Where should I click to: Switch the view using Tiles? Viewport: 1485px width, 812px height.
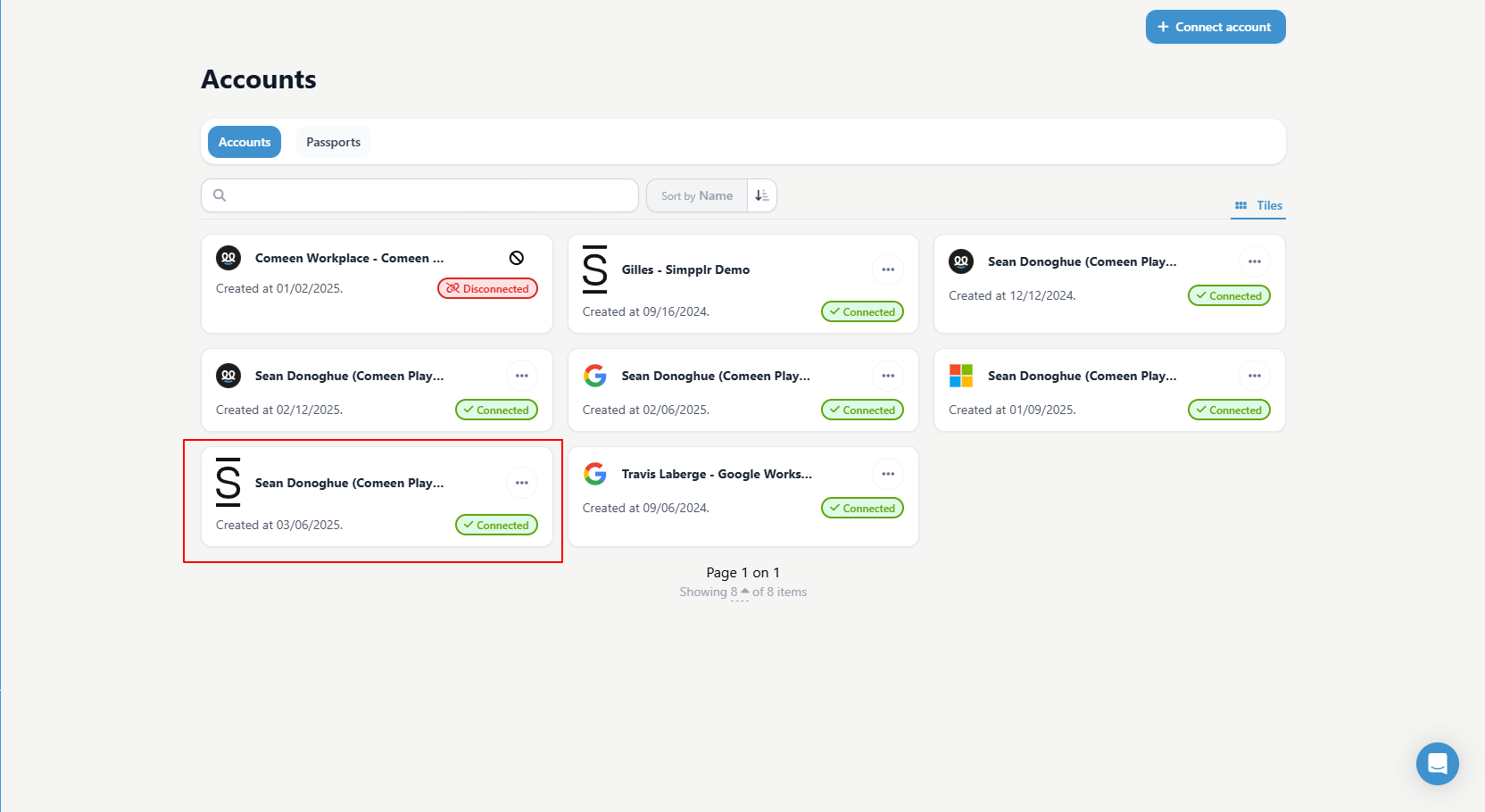pos(1258,205)
